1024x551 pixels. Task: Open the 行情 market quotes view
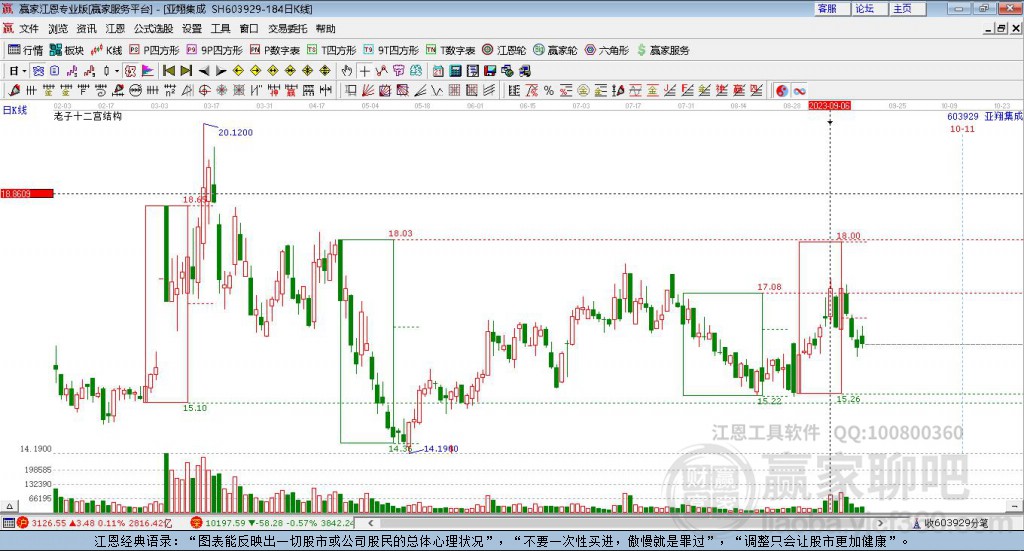[25, 50]
